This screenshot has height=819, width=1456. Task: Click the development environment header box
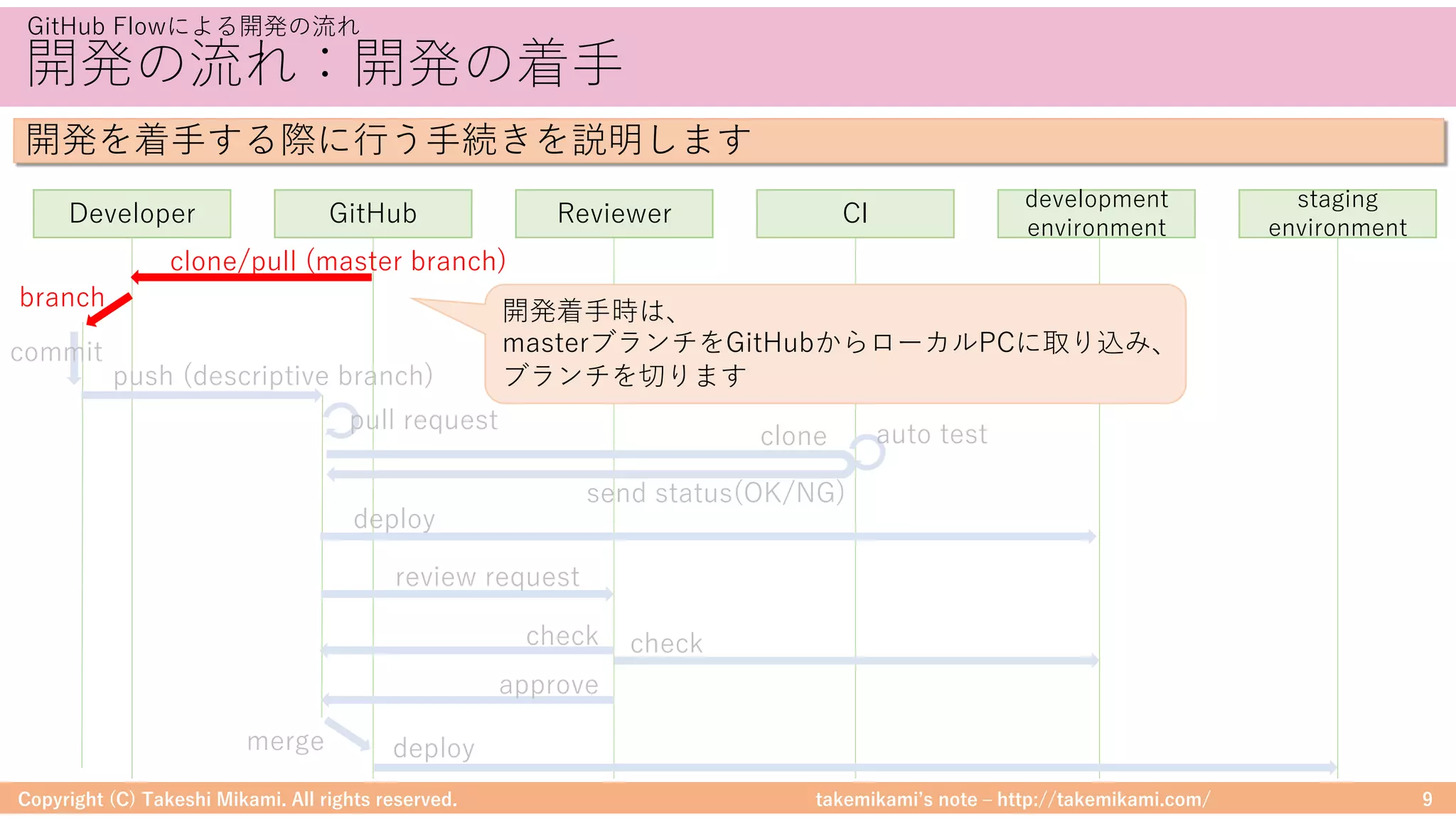click(x=1096, y=213)
